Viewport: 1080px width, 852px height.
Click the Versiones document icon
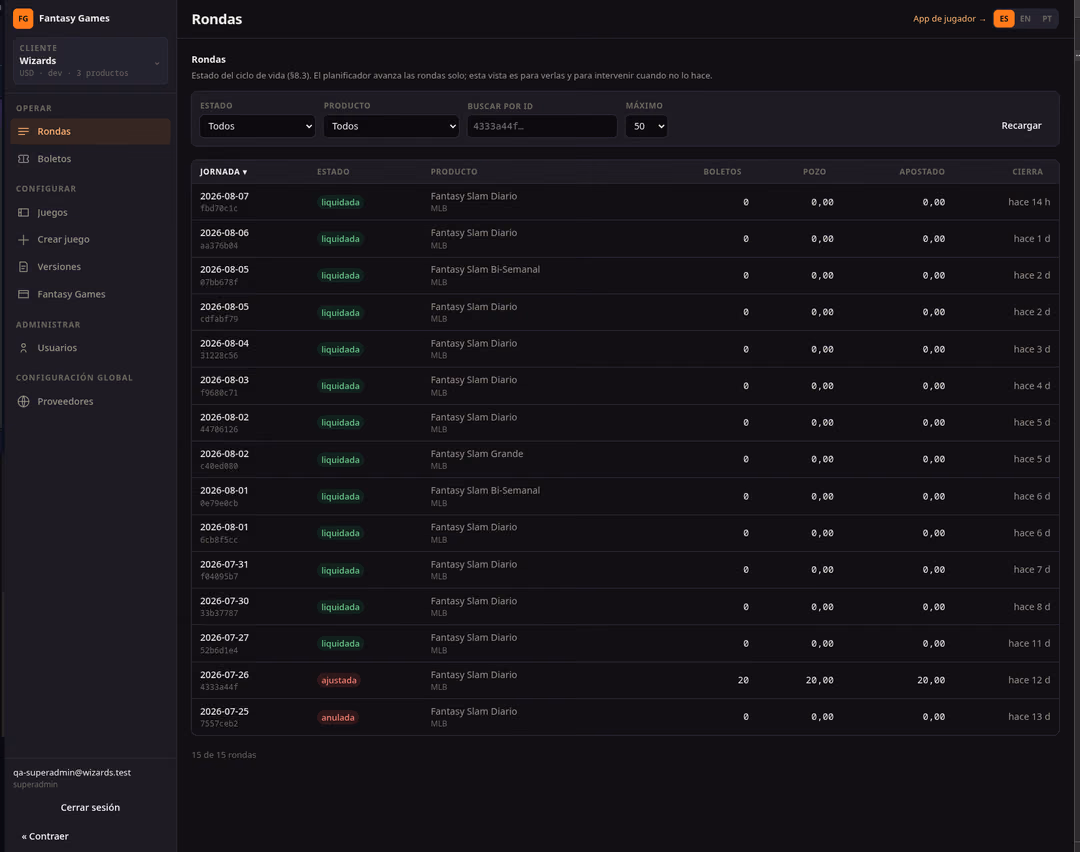pyautogui.click(x=23, y=267)
